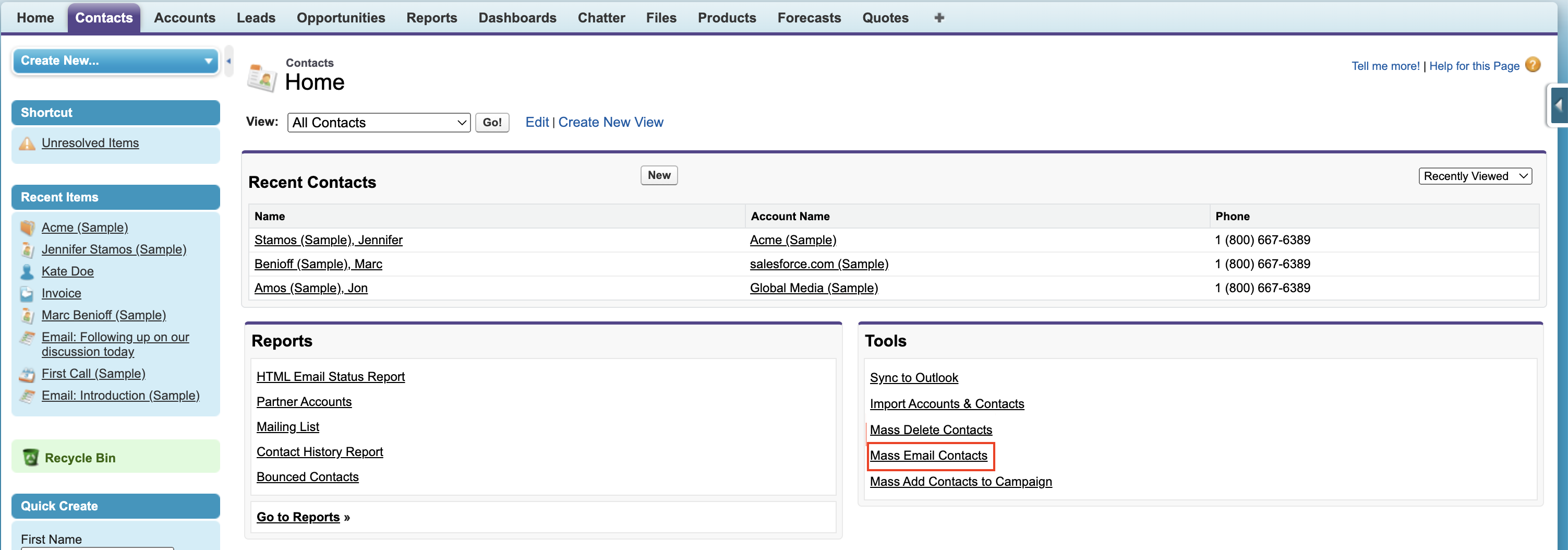Screen dimensions: 1568x550
Task: Open the Dashboards tab
Action: 517,18
